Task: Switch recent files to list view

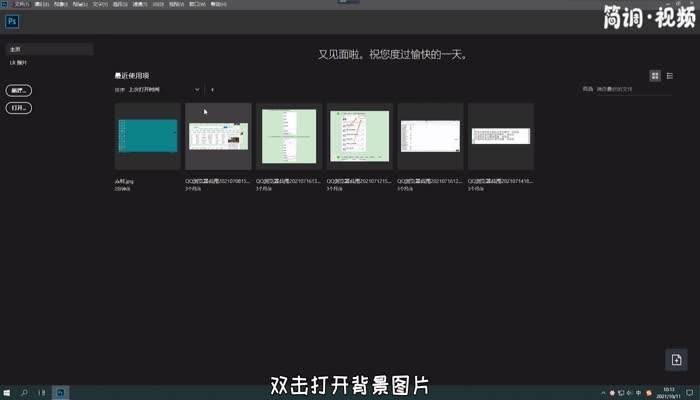Action: coord(670,75)
